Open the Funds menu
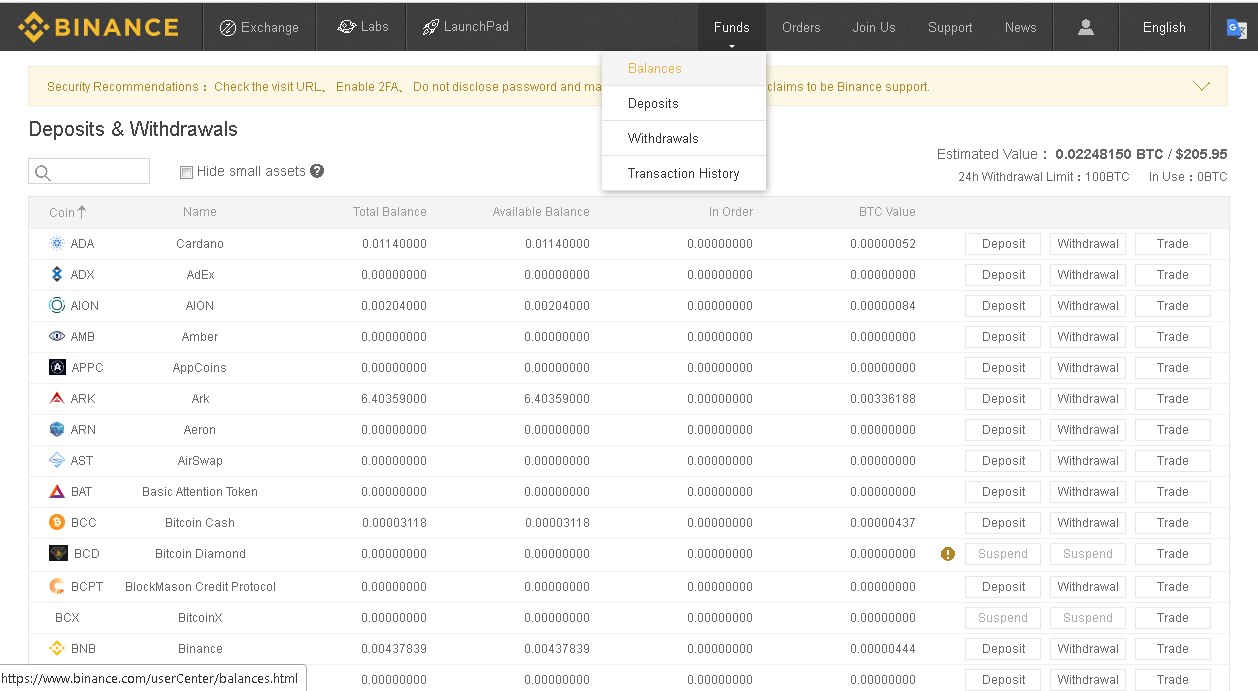The height and width of the screenshot is (691, 1258). coord(732,27)
